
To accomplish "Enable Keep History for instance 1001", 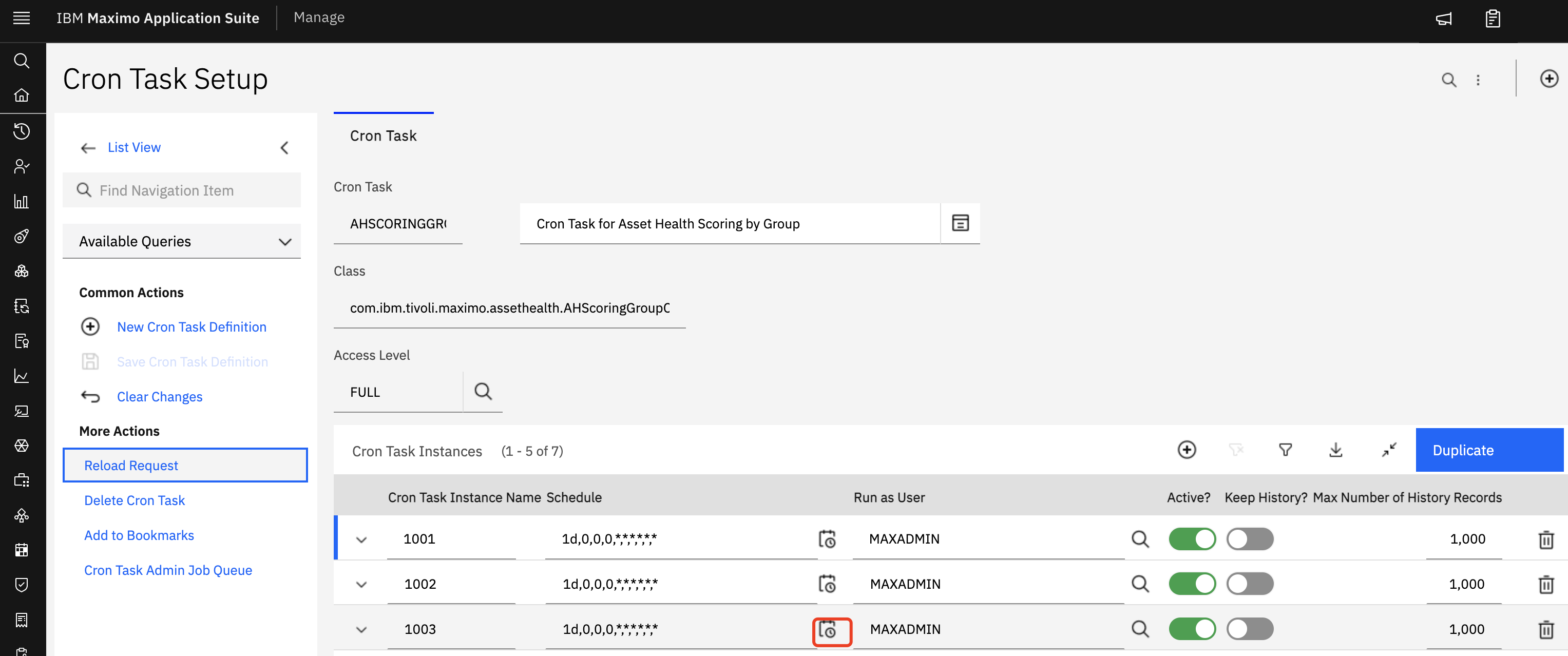I will 1250,539.
